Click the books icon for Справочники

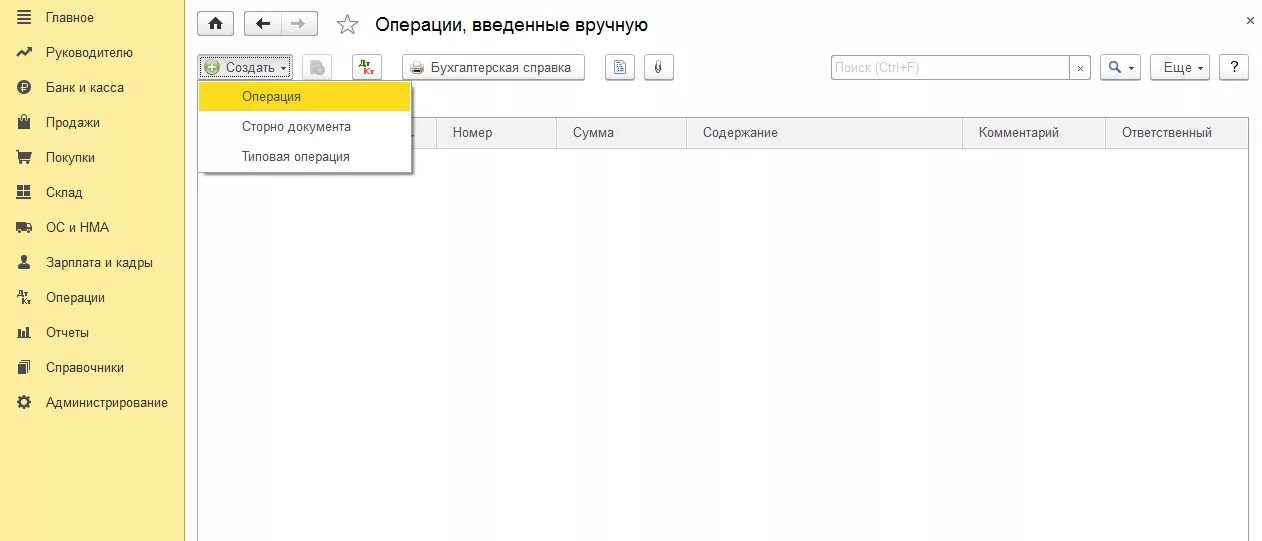pyautogui.click(x=24, y=367)
